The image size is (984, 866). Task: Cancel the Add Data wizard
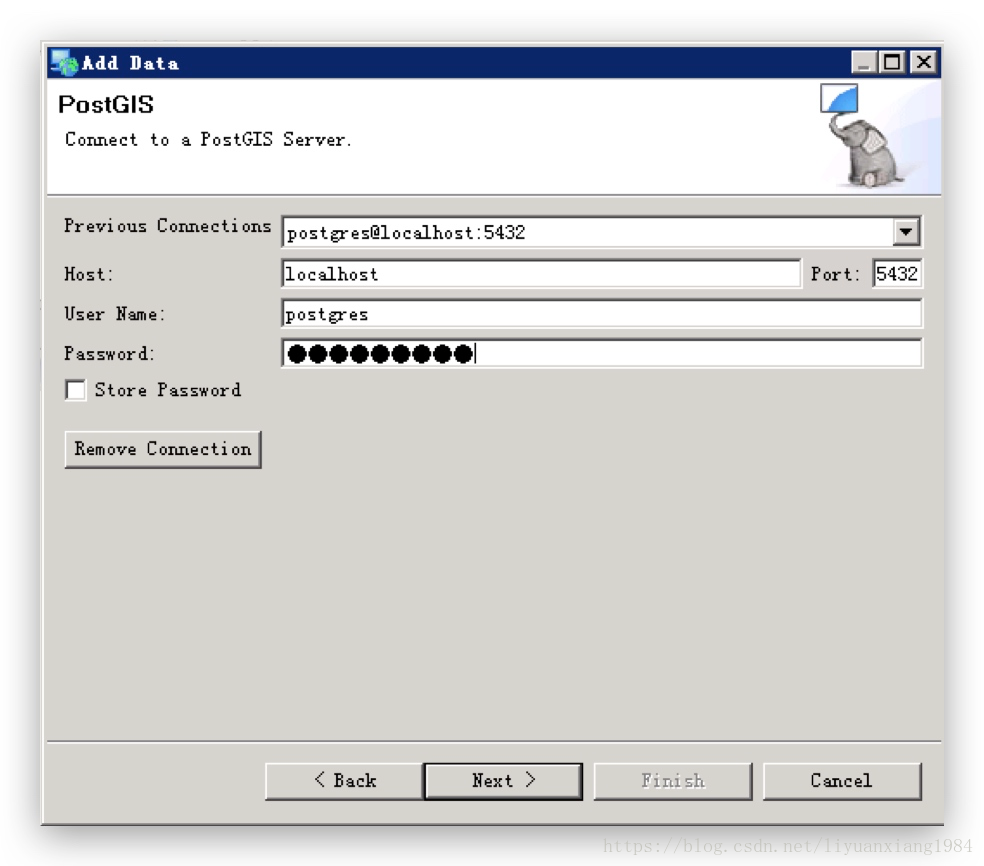coord(842,781)
